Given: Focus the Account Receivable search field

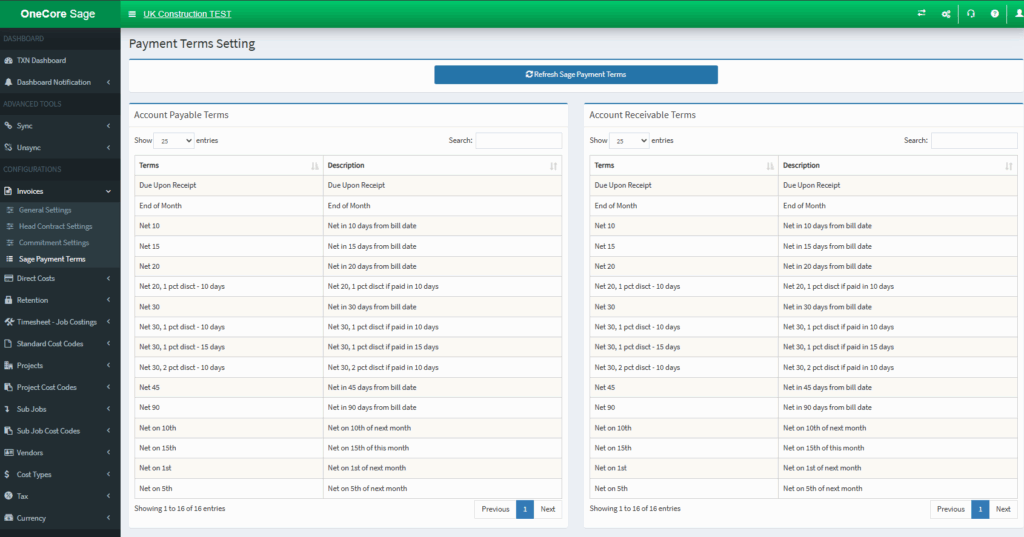Looking at the screenshot, I should pyautogui.click(x=974, y=140).
